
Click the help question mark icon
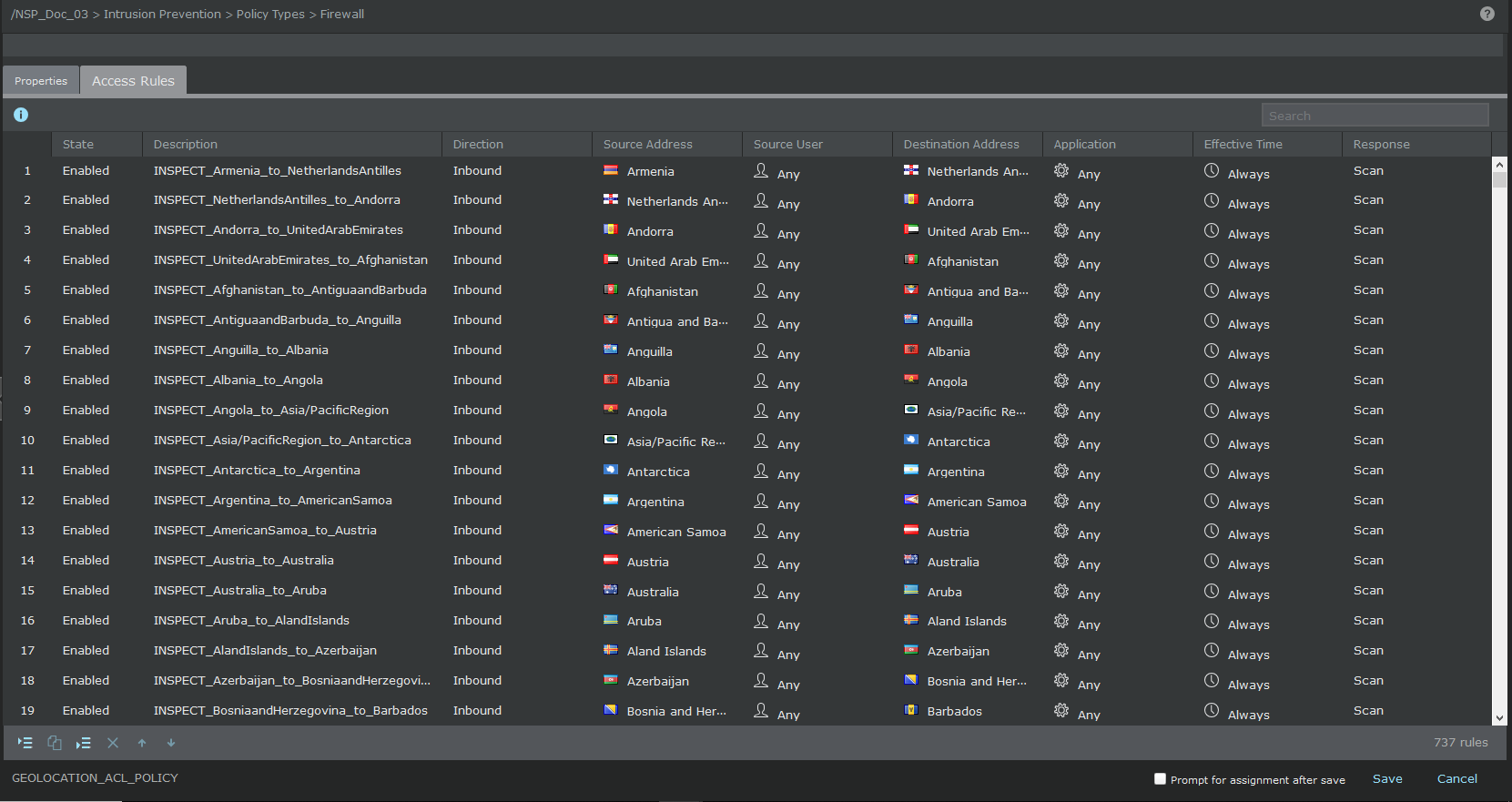(x=1487, y=14)
